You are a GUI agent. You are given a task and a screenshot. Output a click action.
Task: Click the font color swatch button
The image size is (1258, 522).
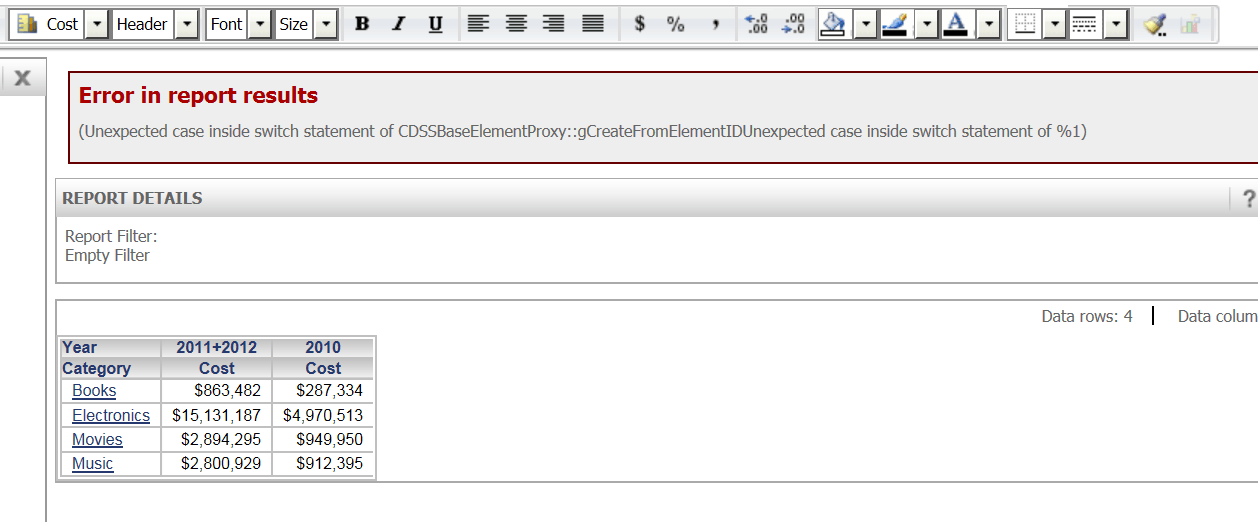pyautogui.click(x=956, y=24)
